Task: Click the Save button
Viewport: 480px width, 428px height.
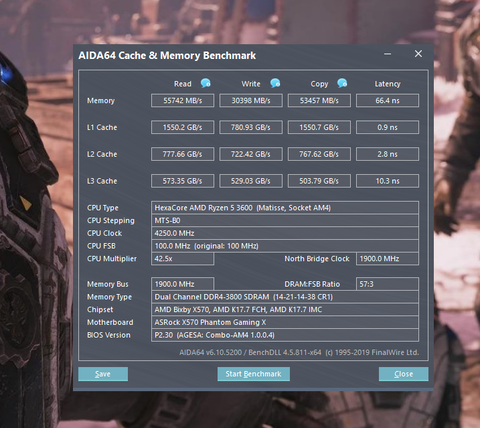Action: click(103, 374)
